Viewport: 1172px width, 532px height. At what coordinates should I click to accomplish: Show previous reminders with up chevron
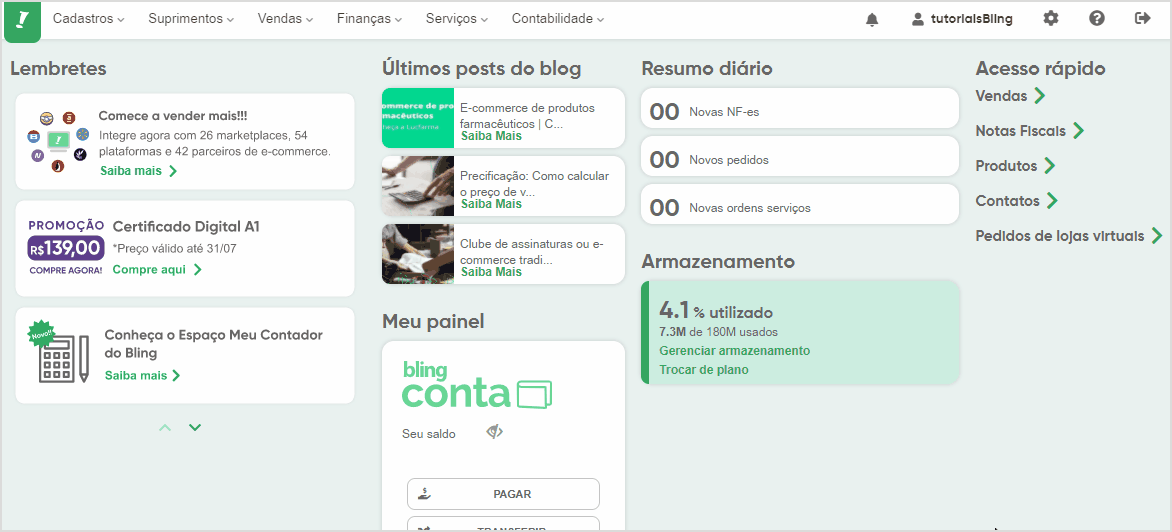point(165,427)
